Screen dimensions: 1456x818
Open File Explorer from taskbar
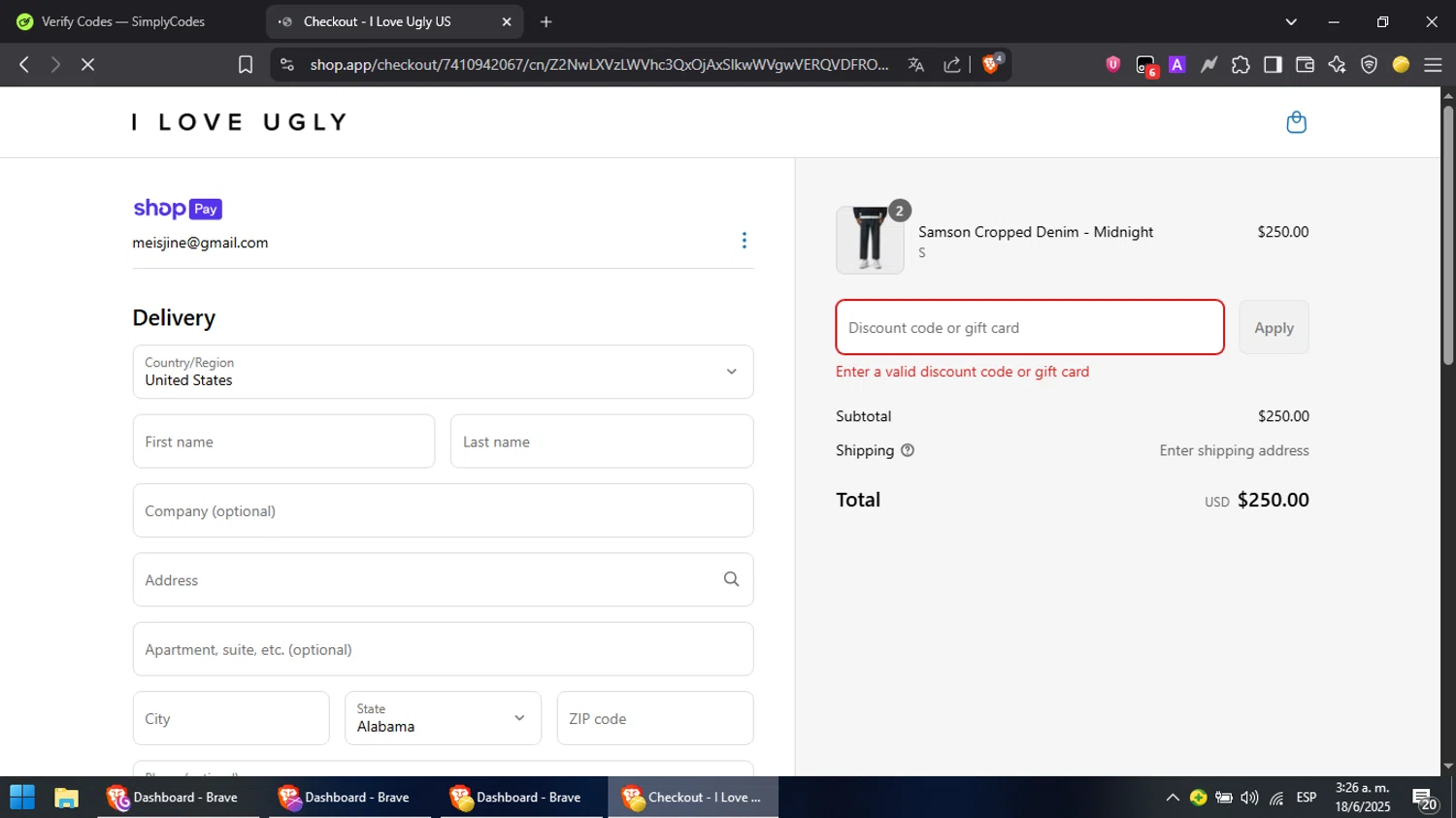[x=66, y=798]
